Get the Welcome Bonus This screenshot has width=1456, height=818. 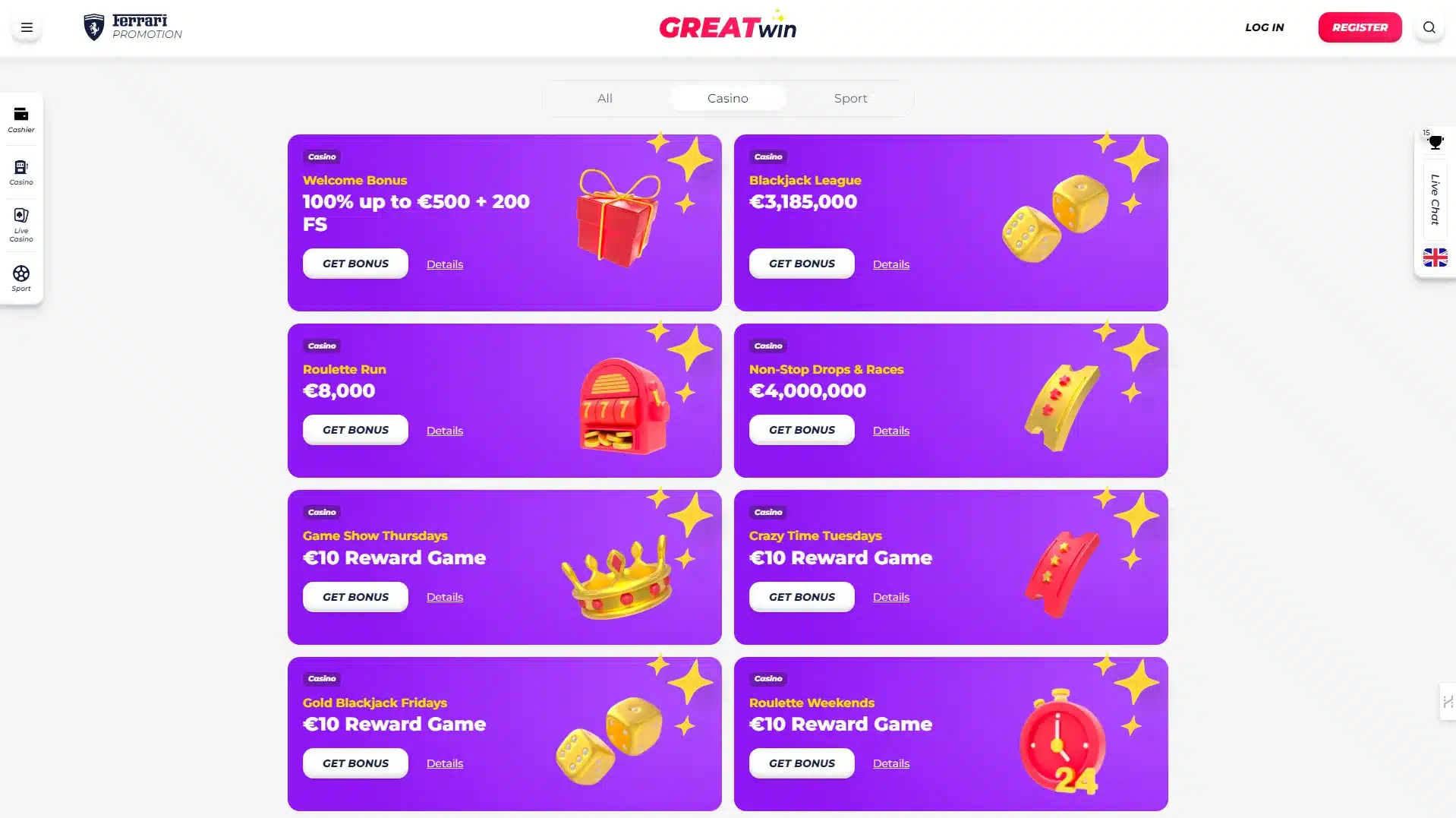[355, 264]
